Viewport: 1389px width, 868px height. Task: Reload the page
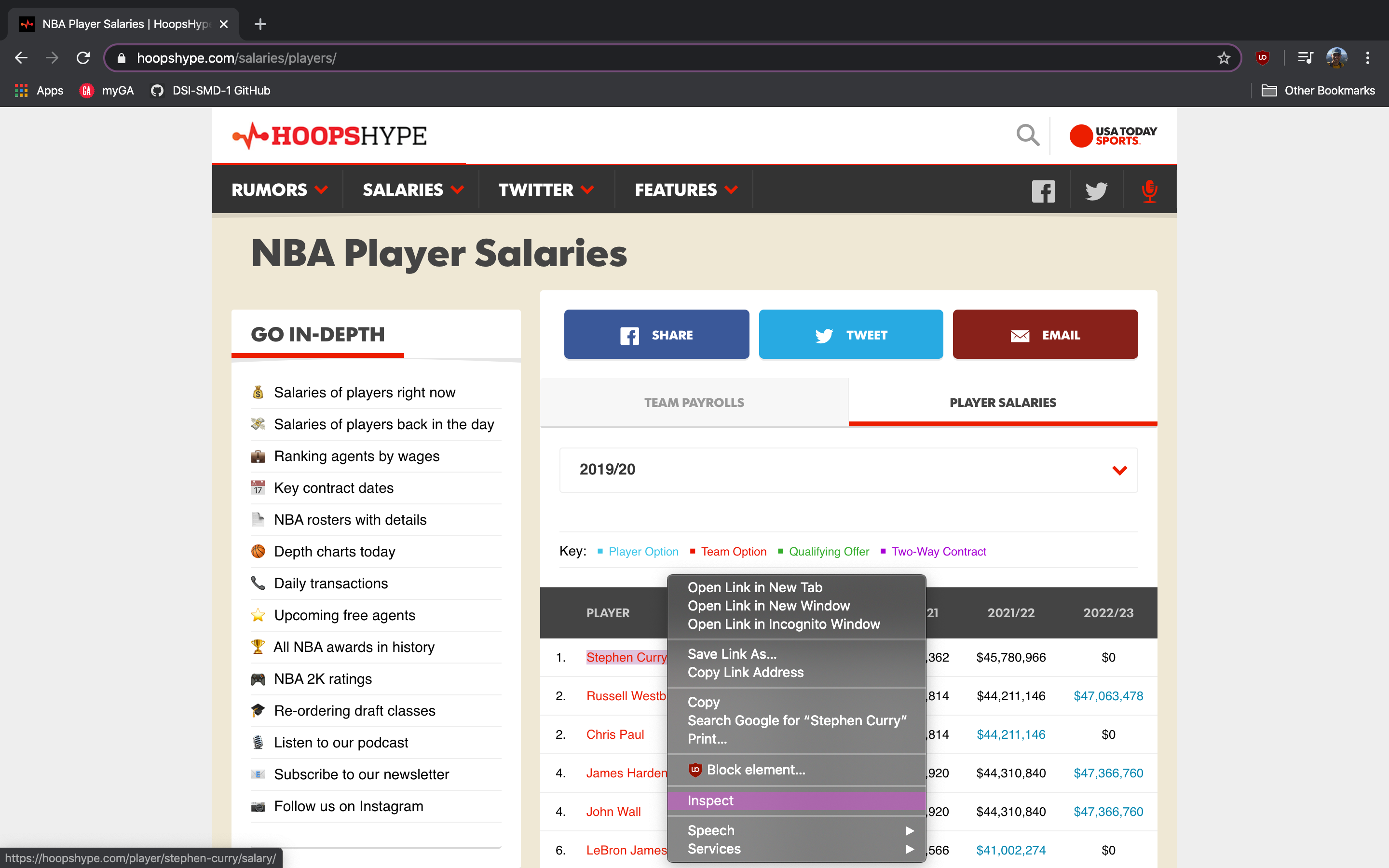tap(83, 58)
